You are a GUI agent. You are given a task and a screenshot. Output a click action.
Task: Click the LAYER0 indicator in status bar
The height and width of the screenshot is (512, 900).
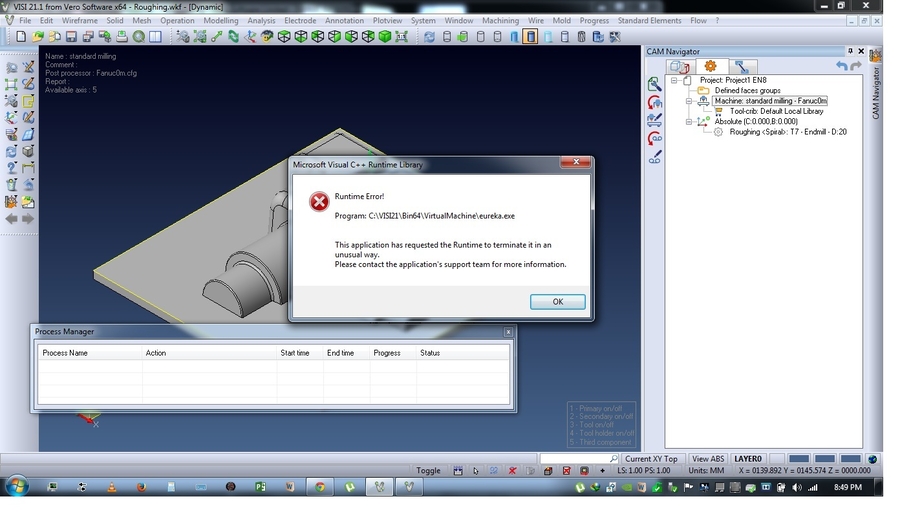click(x=748, y=459)
